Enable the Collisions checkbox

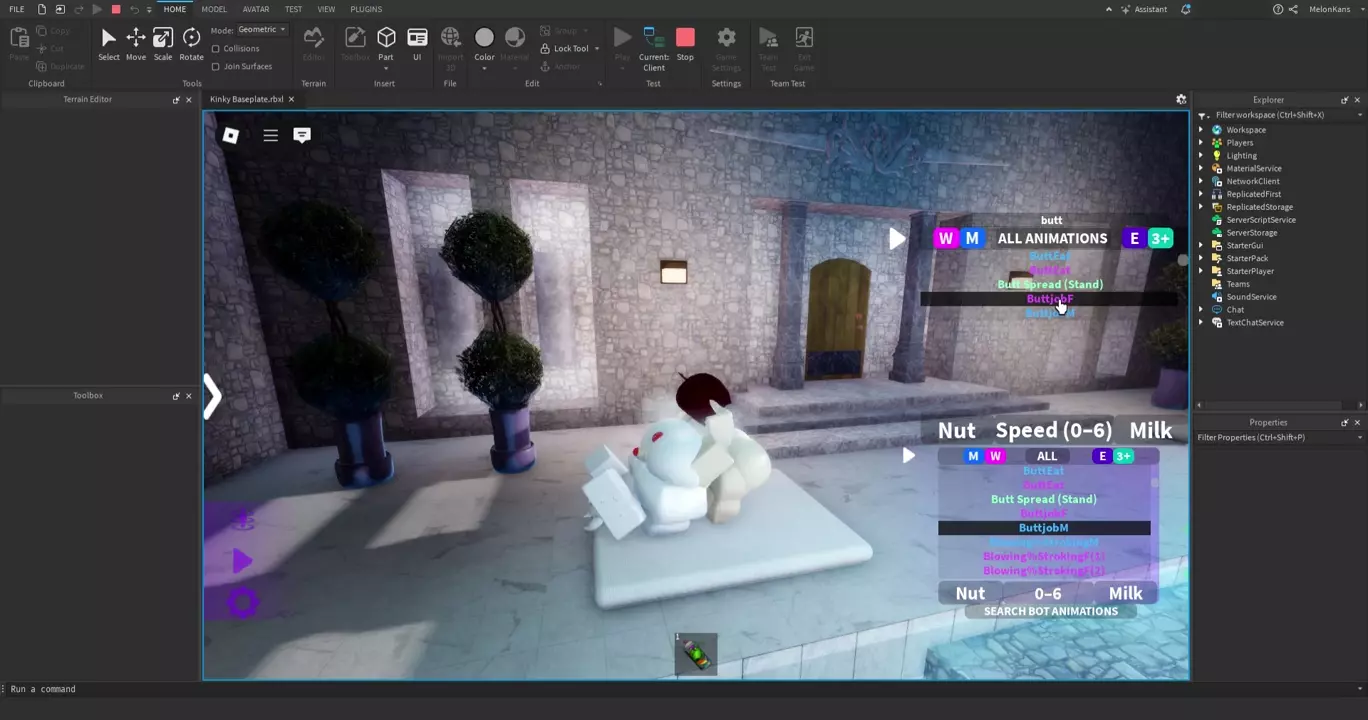[x=216, y=49]
